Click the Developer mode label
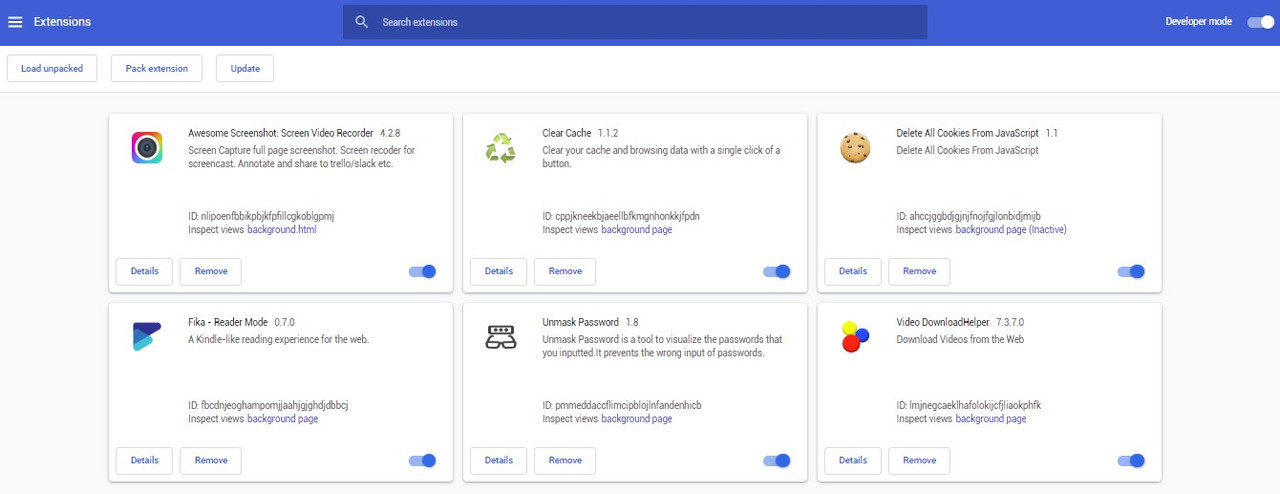This screenshot has height=494, width=1280. 1199,22
